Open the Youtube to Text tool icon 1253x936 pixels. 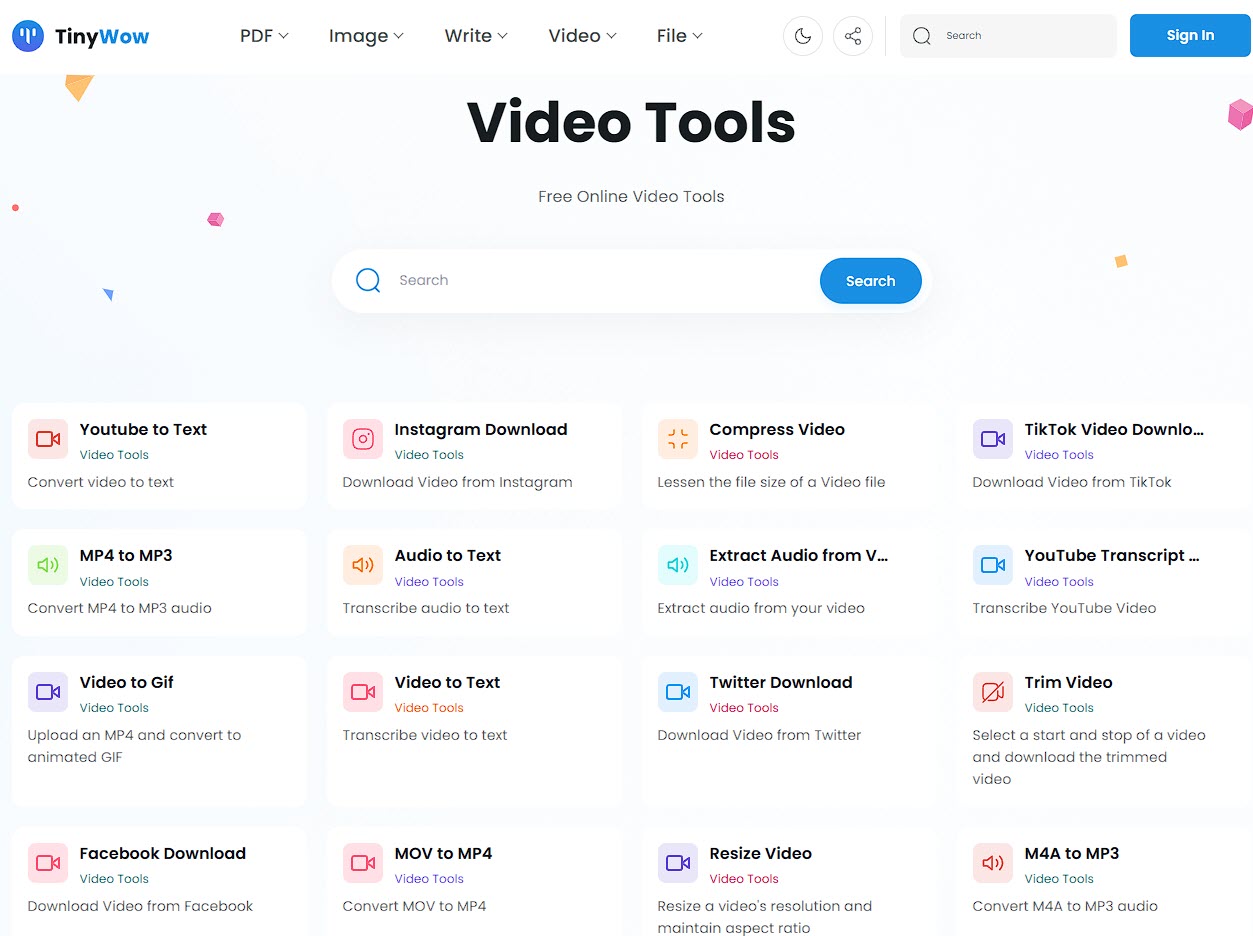point(48,439)
